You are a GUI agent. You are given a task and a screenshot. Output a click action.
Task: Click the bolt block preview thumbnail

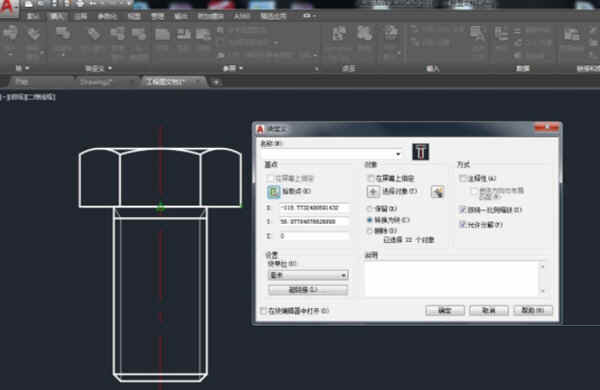[421, 152]
